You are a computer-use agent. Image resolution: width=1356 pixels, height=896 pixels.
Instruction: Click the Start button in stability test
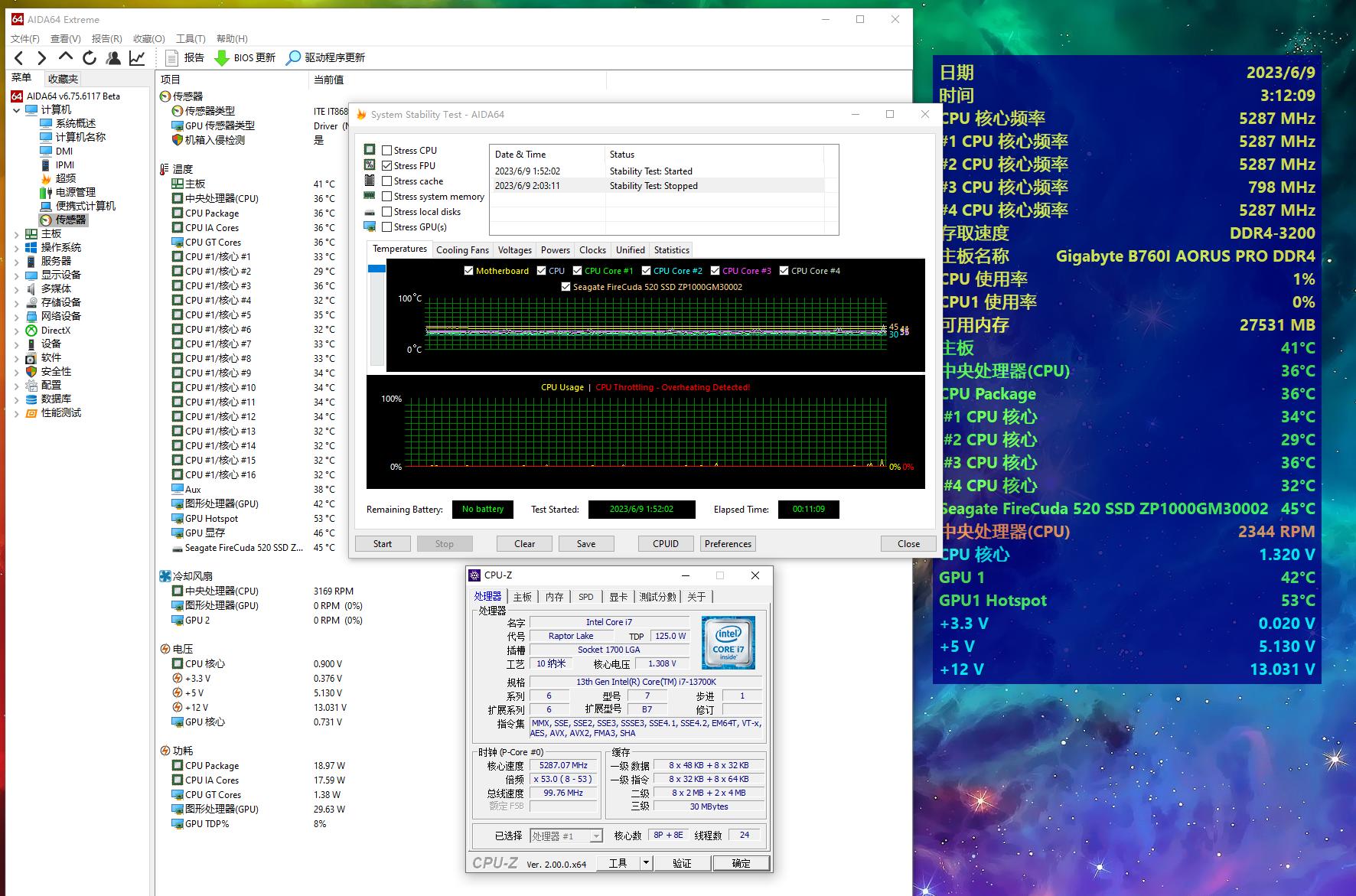[x=383, y=544]
